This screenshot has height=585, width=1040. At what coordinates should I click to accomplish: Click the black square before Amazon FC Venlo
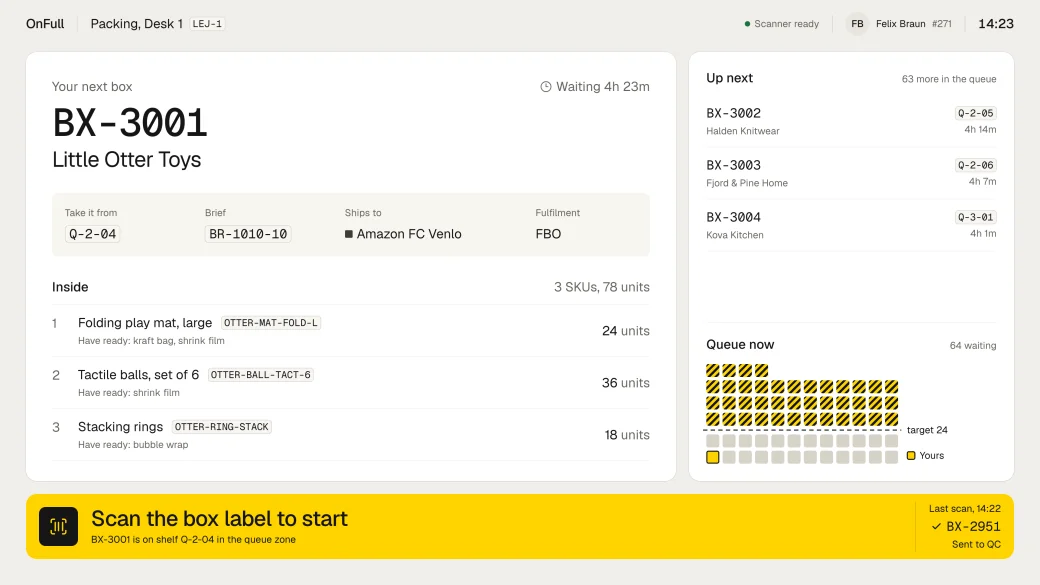(349, 234)
